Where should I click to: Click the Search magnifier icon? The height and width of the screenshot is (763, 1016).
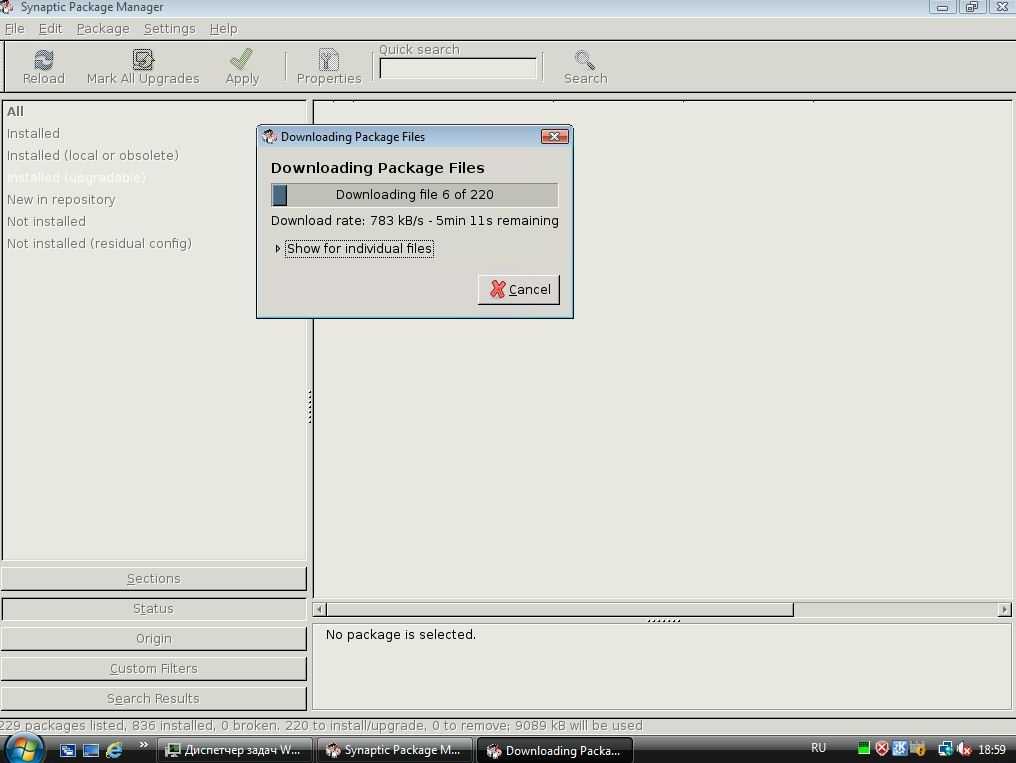(x=585, y=61)
